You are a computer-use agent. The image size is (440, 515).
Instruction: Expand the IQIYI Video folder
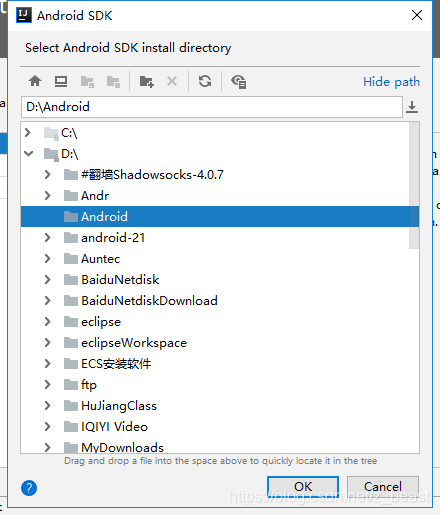(48, 426)
